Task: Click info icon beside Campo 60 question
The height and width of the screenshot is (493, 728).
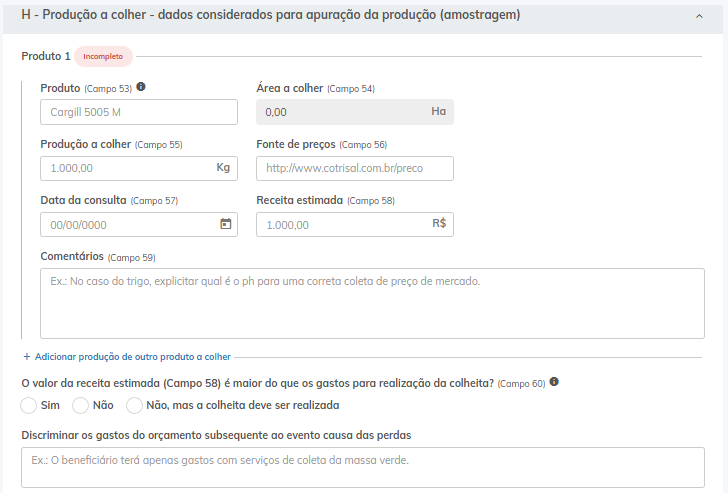Action: pyautogui.click(x=554, y=382)
